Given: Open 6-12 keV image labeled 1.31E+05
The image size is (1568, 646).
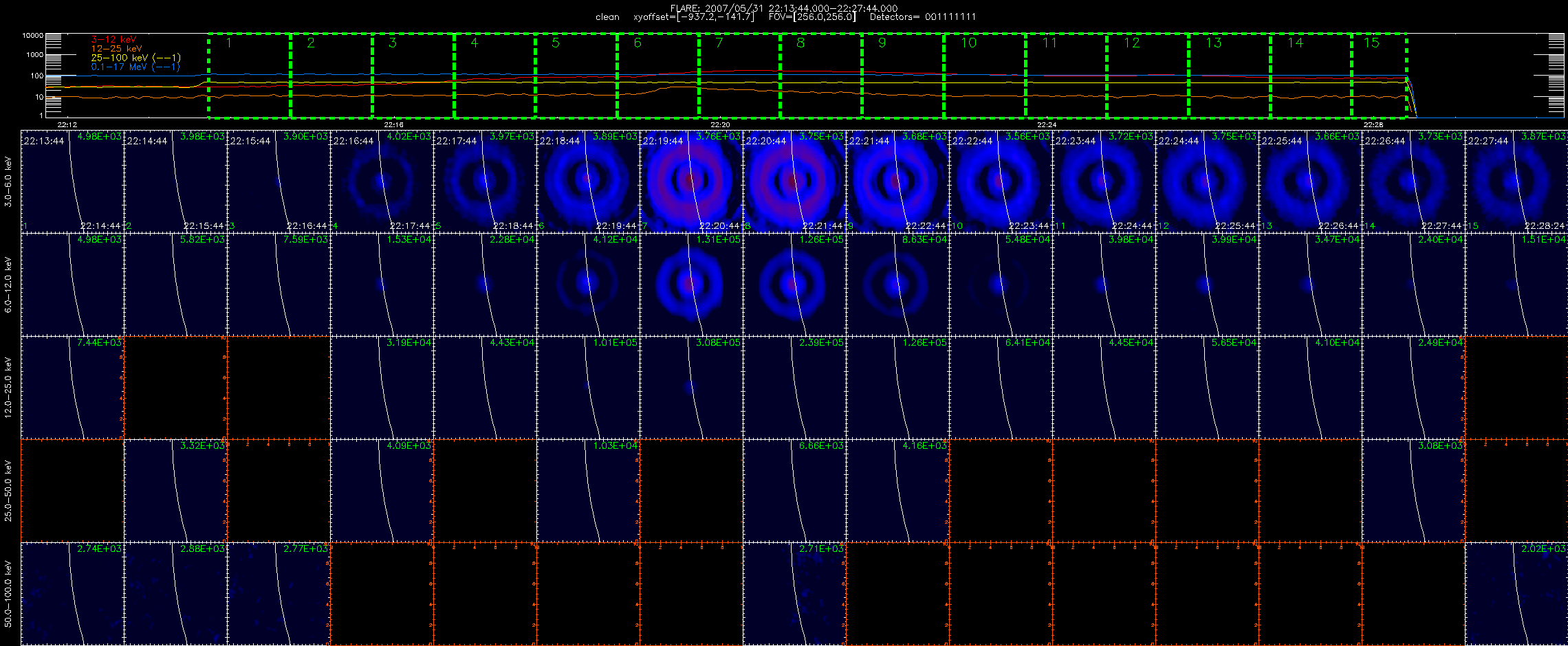Looking at the screenshot, I should pos(692,284).
